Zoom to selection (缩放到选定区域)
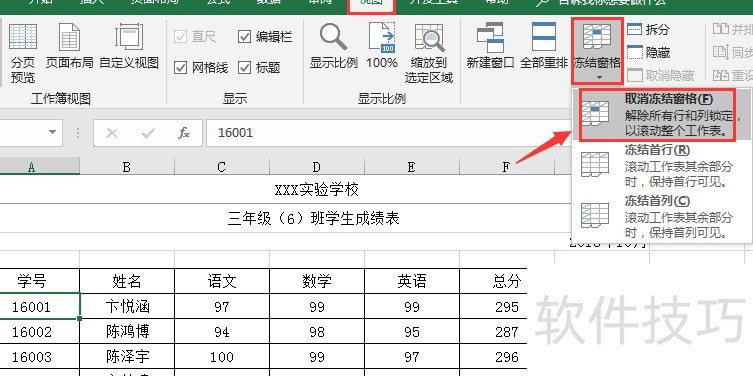 click(x=429, y=53)
